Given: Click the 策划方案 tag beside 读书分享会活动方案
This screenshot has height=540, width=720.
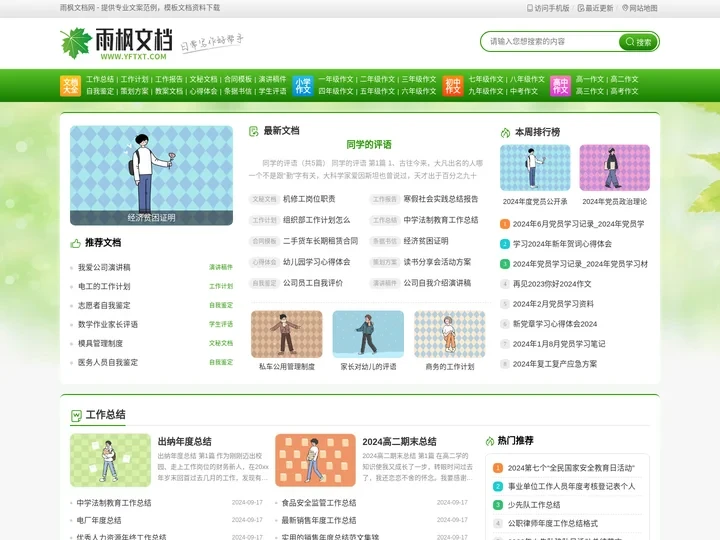Looking at the screenshot, I should coord(384,262).
